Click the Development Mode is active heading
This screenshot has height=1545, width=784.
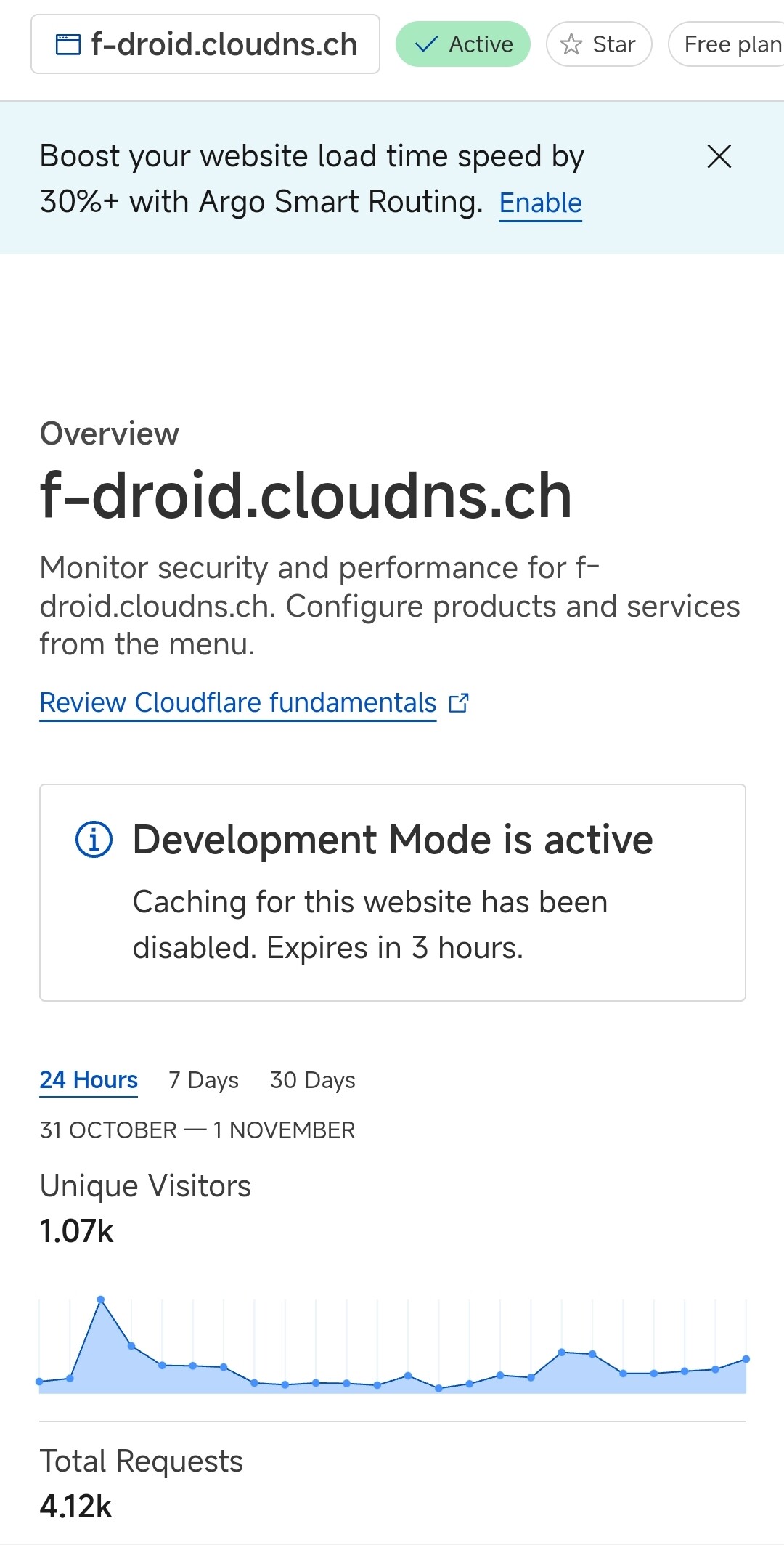393,840
